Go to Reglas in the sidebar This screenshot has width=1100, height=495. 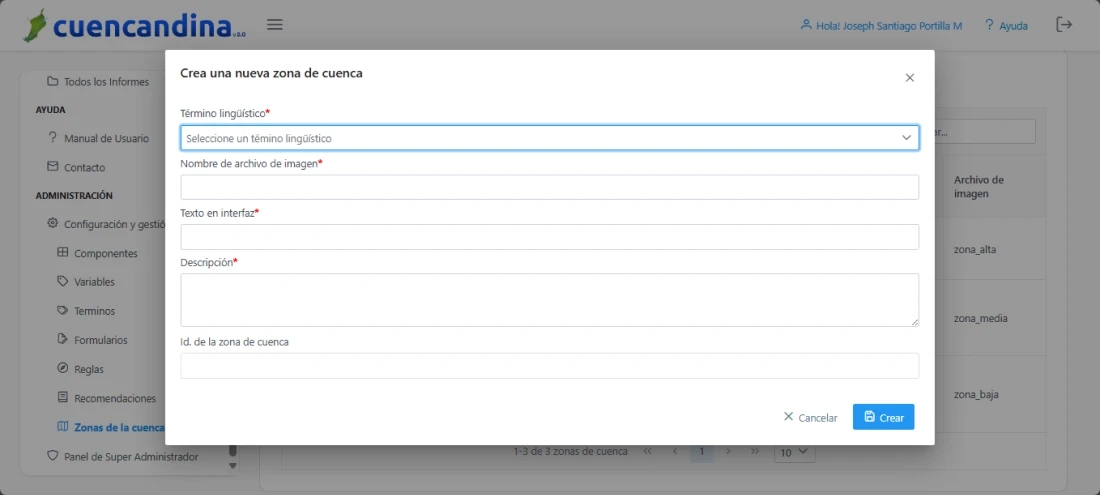pos(88,370)
